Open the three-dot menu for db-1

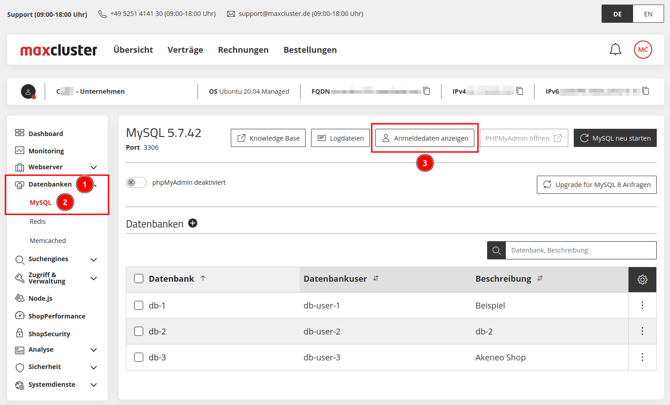pos(642,306)
